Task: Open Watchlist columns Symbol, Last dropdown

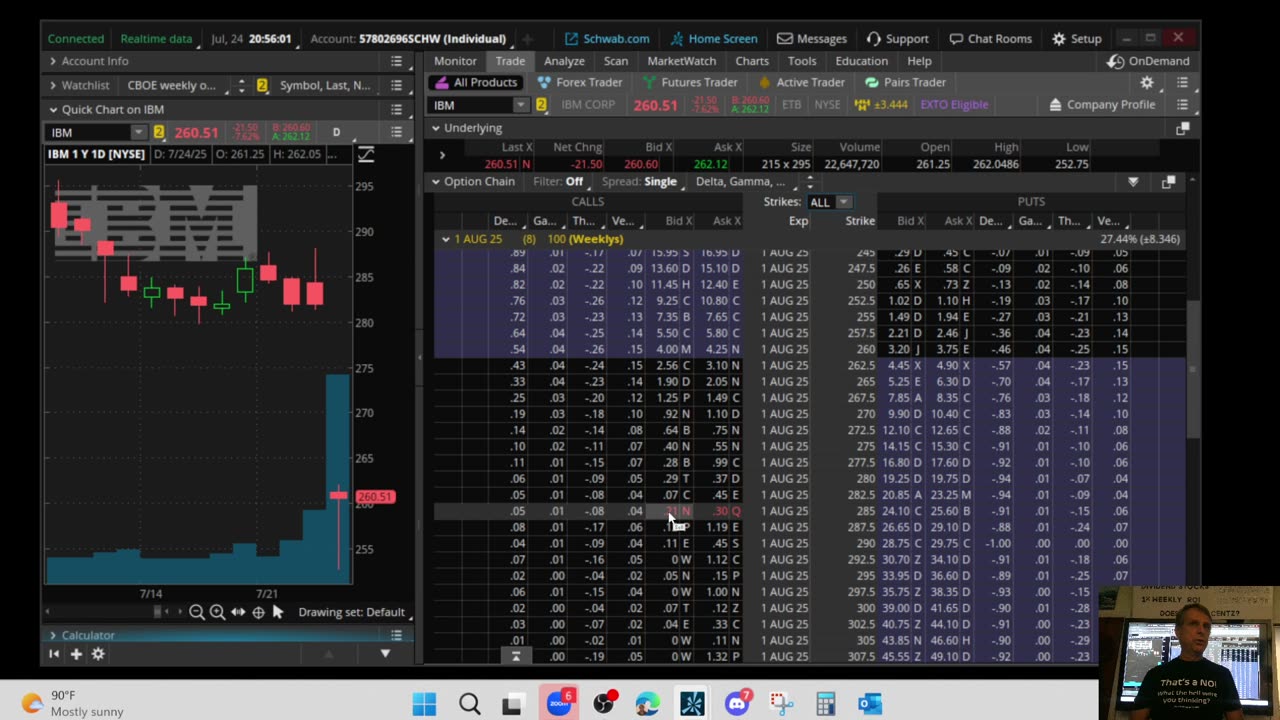Action: click(x=328, y=85)
